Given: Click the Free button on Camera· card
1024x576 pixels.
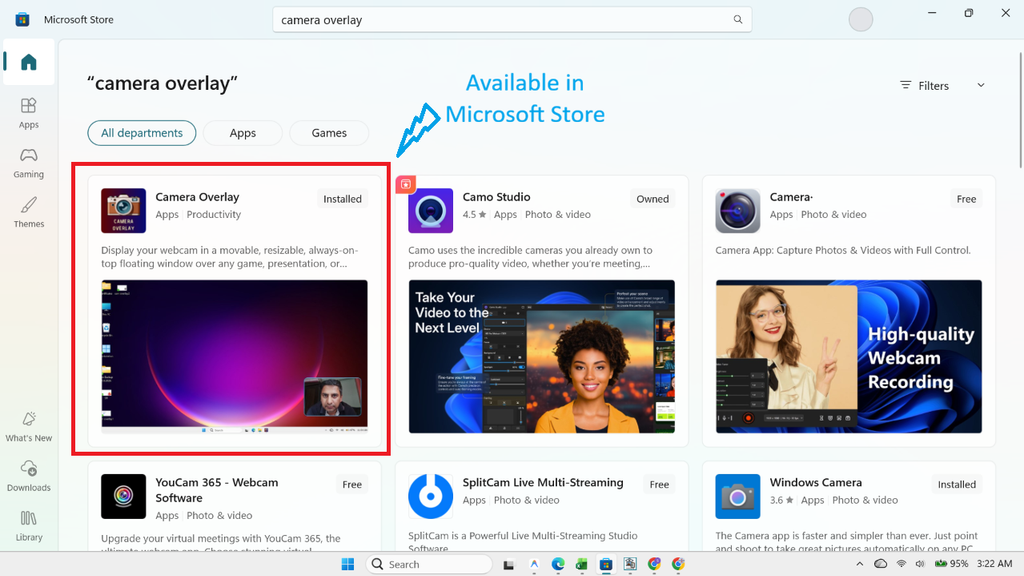Looking at the screenshot, I should click(x=966, y=199).
